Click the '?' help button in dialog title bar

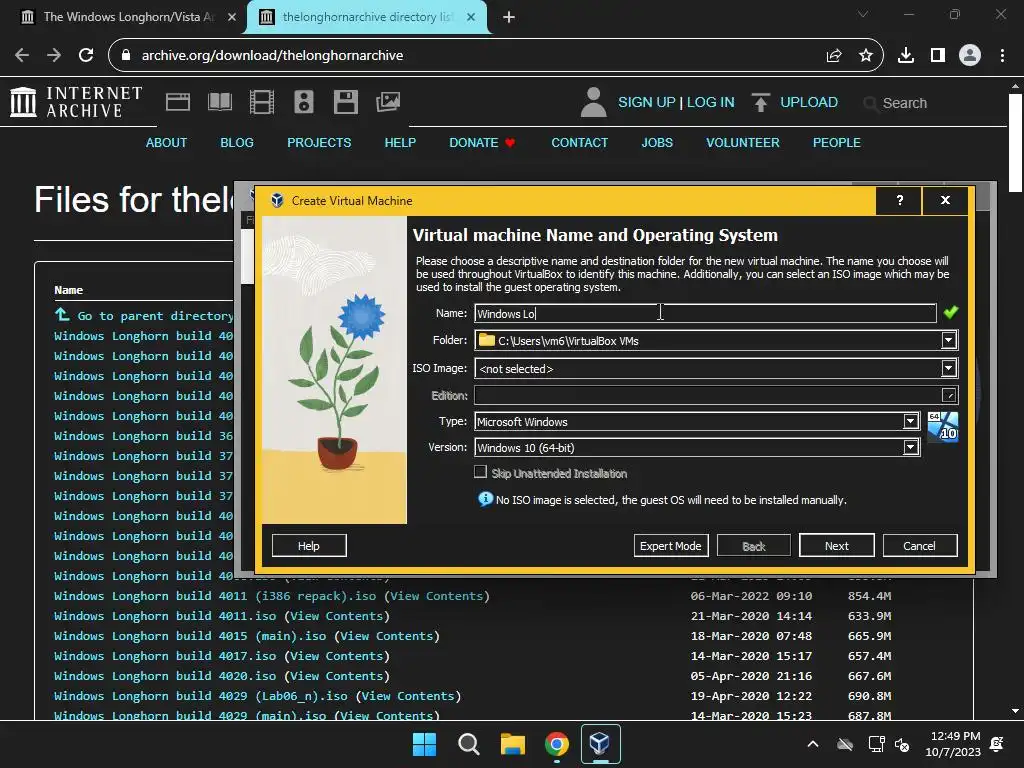point(899,200)
